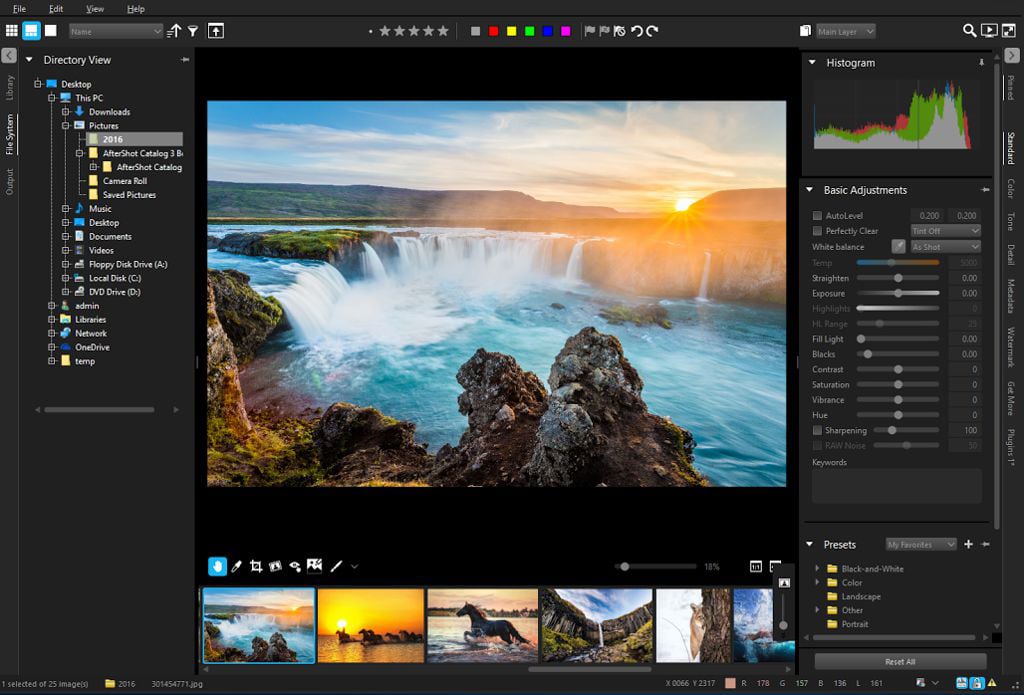Open the Name sort dropdown
Screen dimensions: 1024x695
(116, 31)
